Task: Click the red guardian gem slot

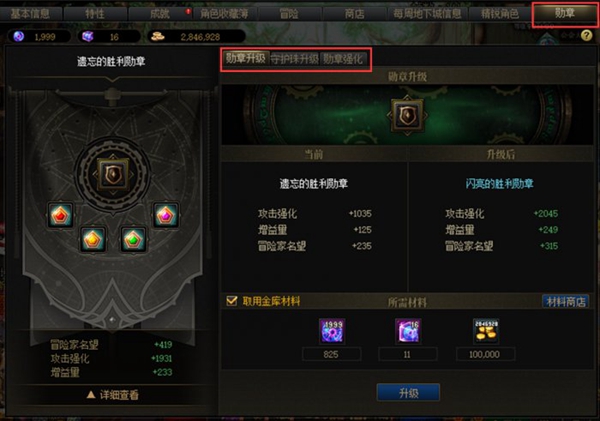Action: coord(60,215)
